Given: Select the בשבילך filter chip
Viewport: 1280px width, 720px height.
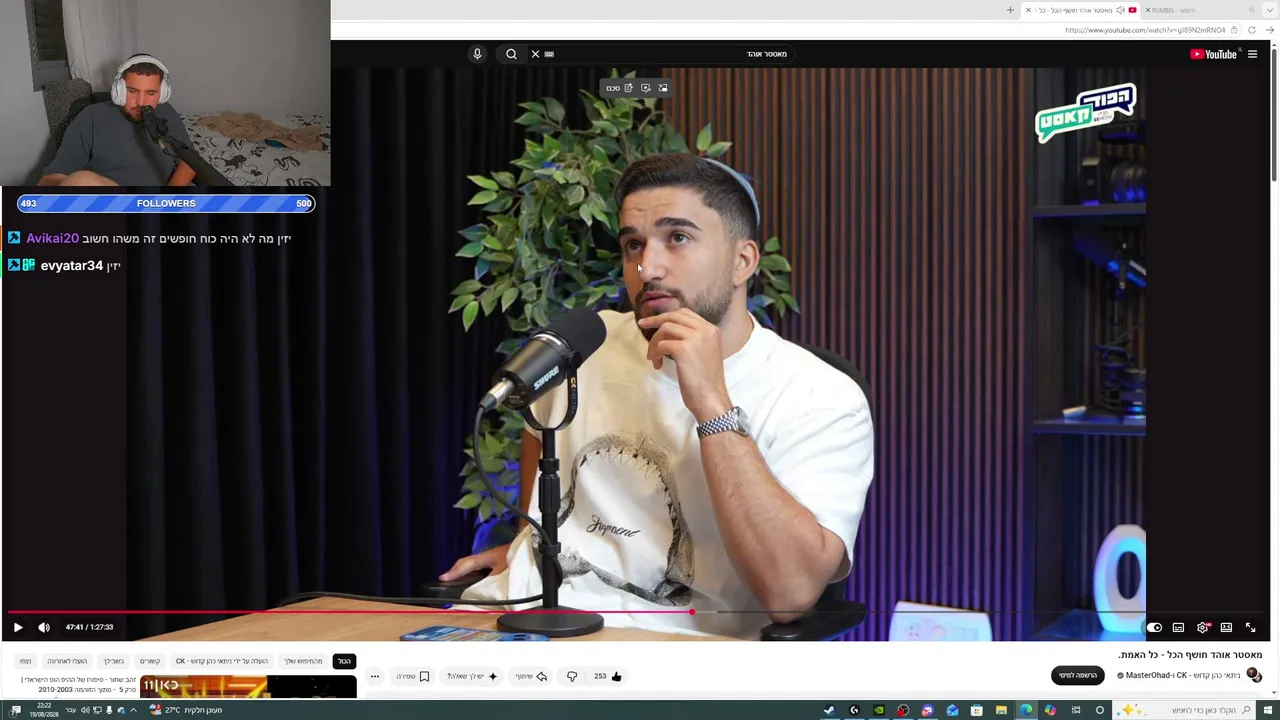Looking at the screenshot, I should click(x=113, y=661).
